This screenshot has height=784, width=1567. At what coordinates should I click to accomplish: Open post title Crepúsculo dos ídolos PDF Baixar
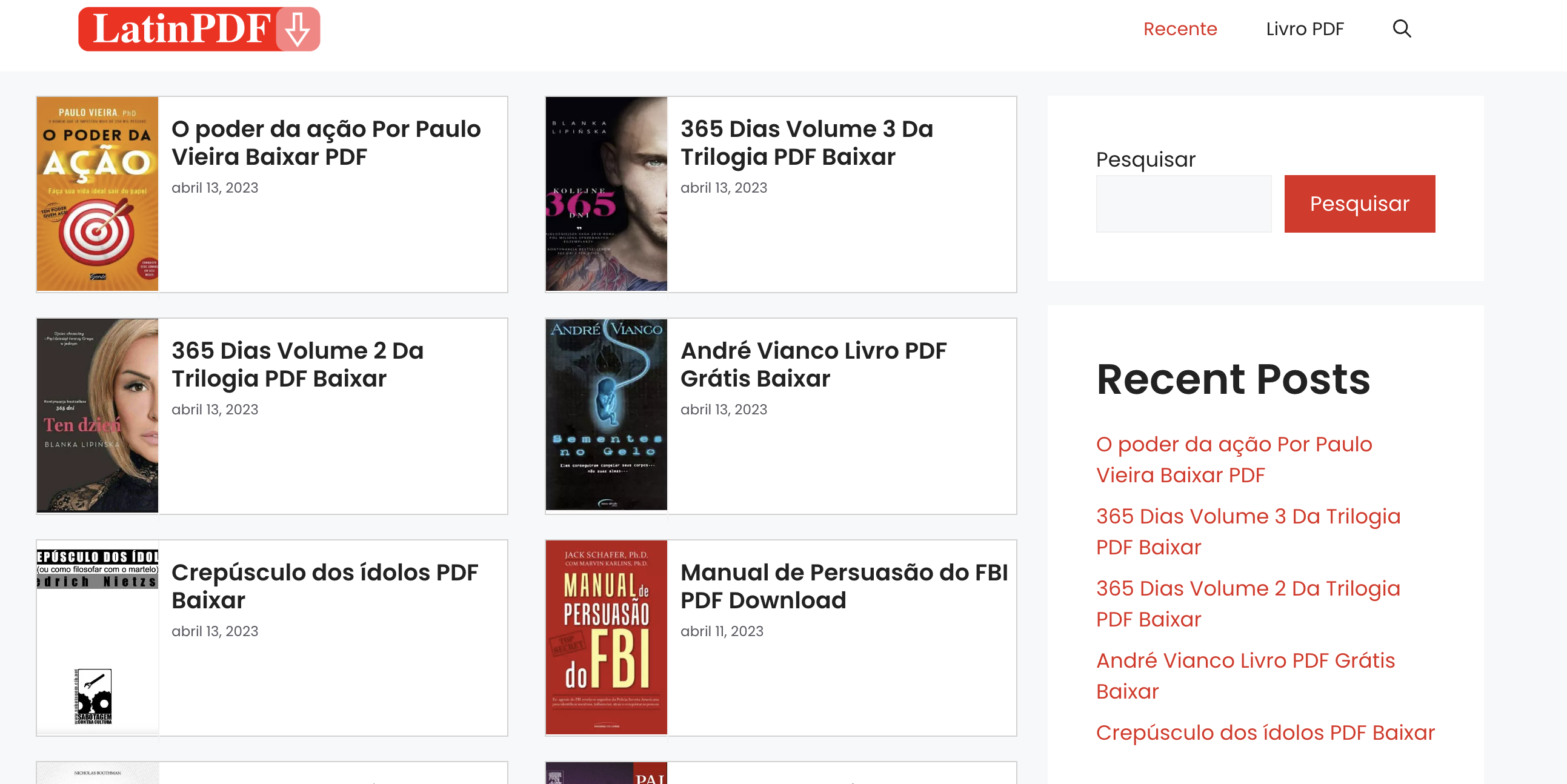(324, 586)
